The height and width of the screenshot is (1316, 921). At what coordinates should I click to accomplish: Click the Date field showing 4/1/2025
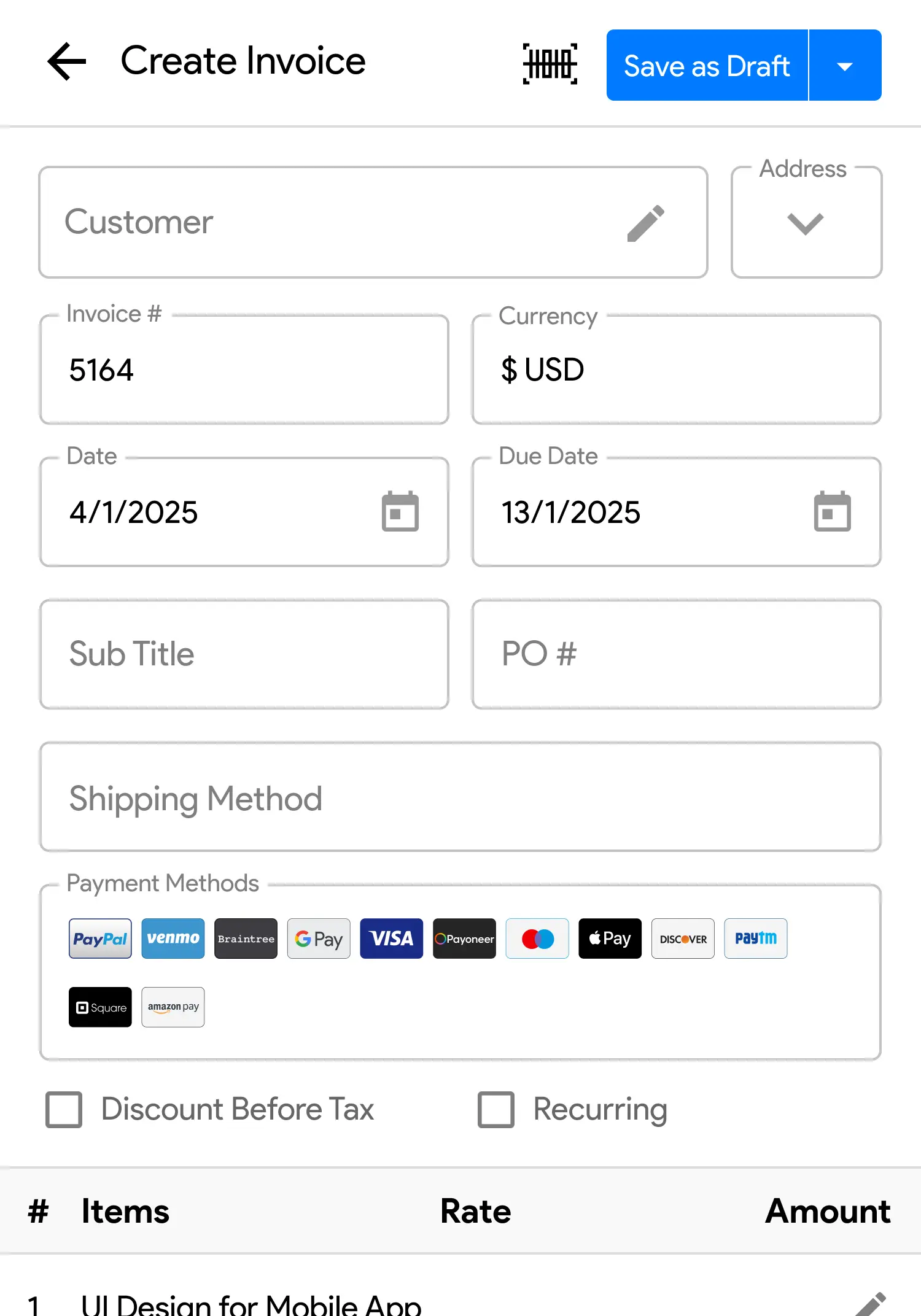coord(244,512)
